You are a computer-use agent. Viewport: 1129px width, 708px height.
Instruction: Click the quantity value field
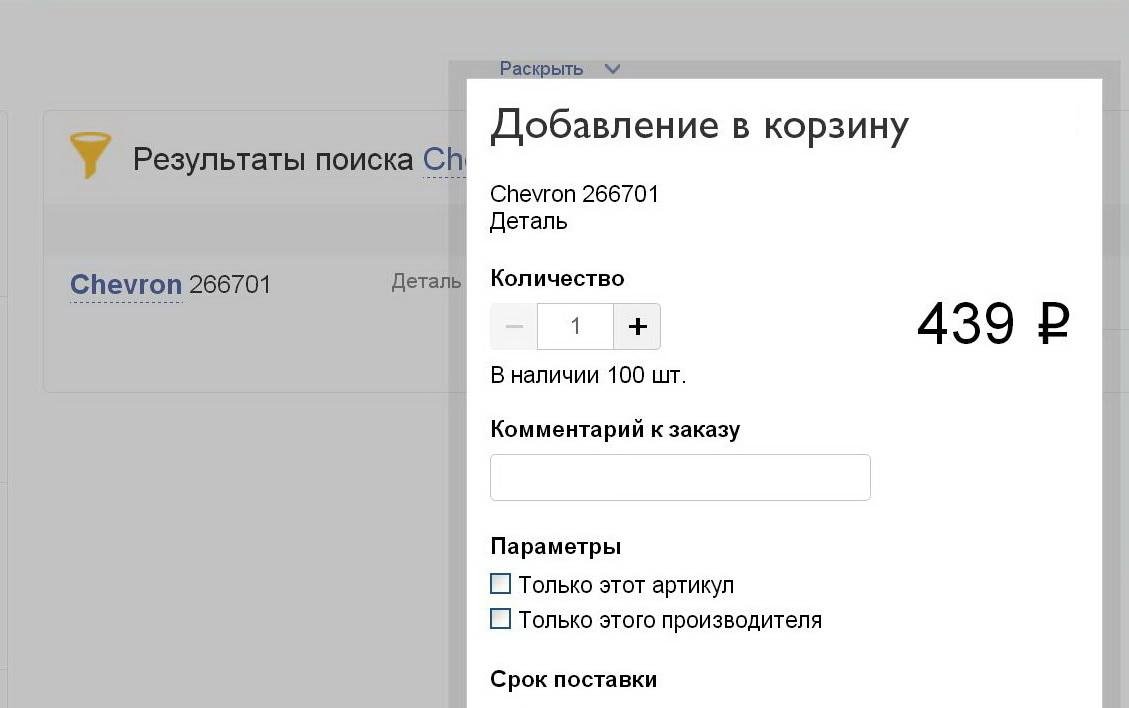coord(575,326)
